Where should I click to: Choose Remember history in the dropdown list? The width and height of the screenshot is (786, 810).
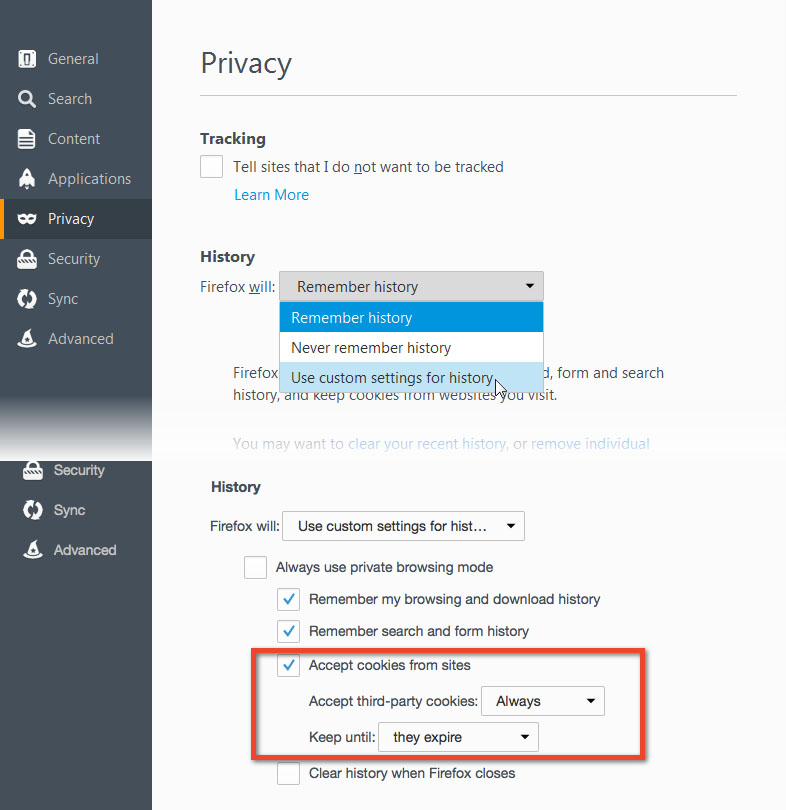(411, 317)
